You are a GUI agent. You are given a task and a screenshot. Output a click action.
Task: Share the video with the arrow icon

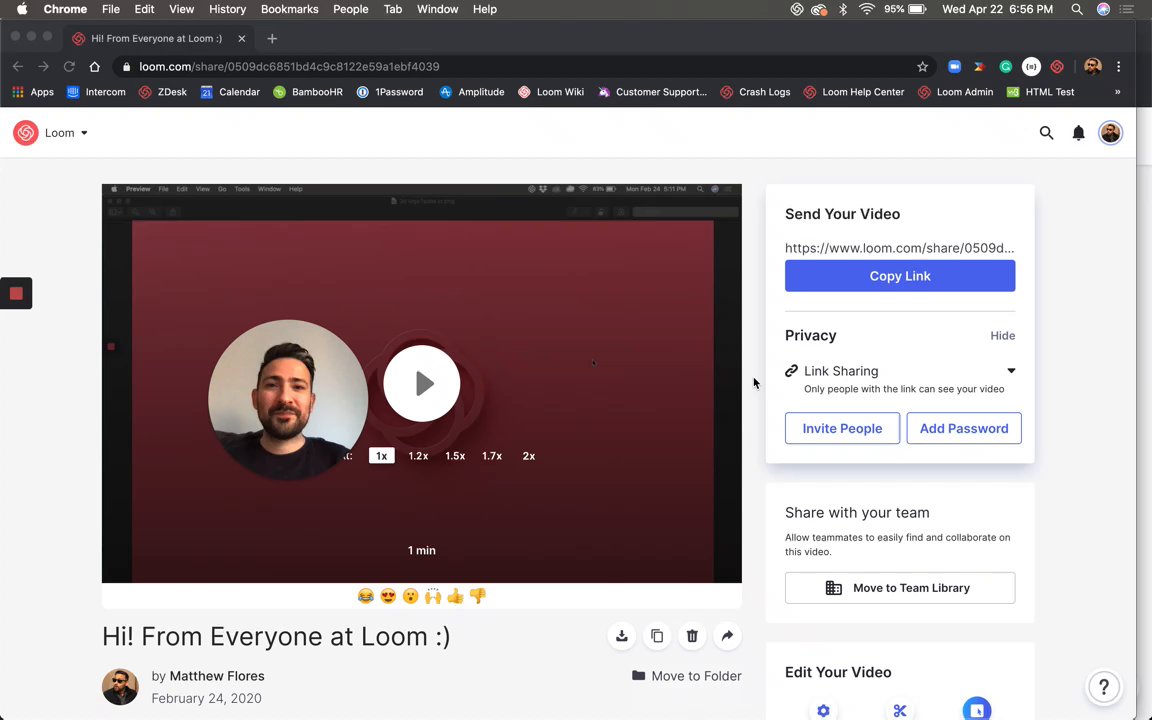pyautogui.click(x=727, y=636)
